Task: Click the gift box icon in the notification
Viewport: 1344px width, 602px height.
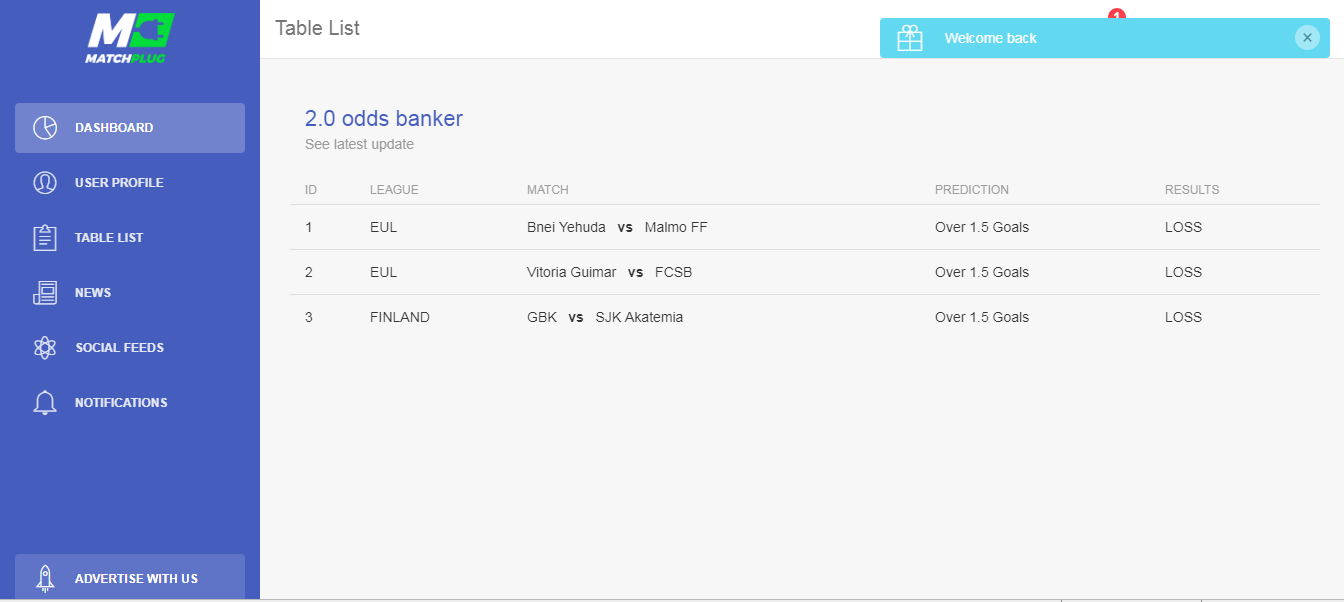Action: tap(910, 38)
